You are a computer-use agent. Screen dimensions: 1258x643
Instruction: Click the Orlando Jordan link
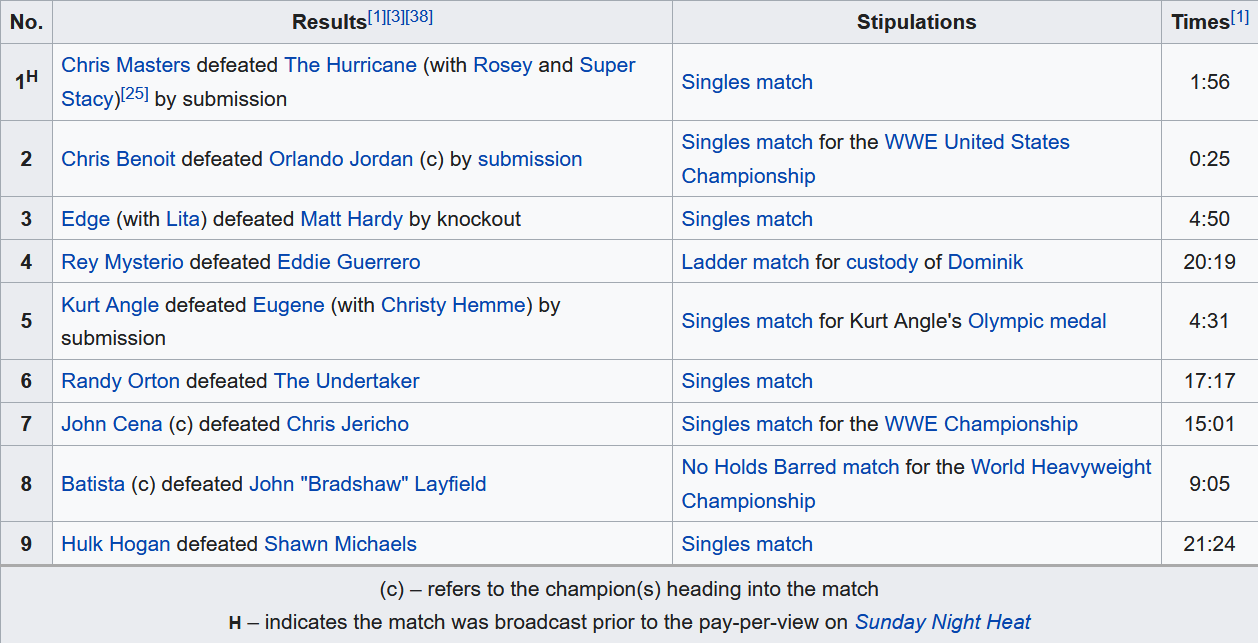(x=340, y=159)
